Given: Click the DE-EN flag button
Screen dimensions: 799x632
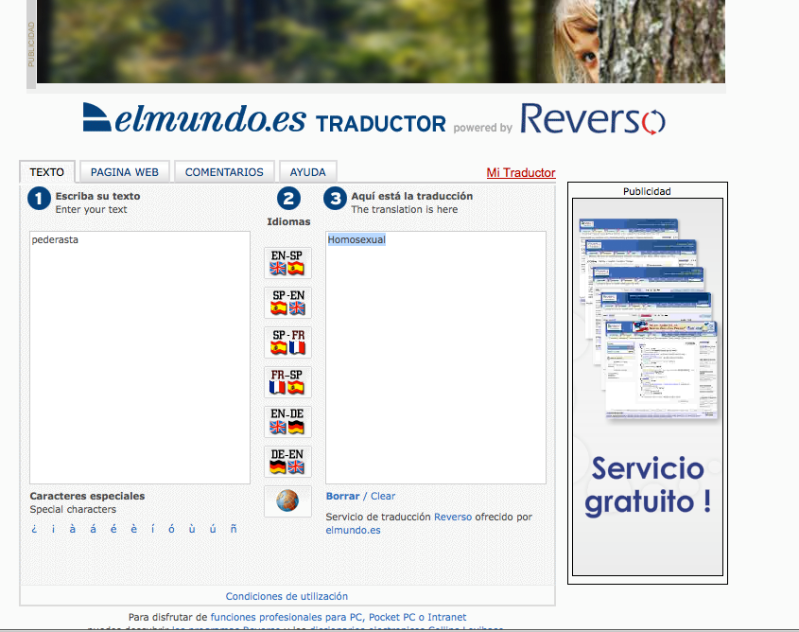Looking at the screenshot, I should click(287, 461).
